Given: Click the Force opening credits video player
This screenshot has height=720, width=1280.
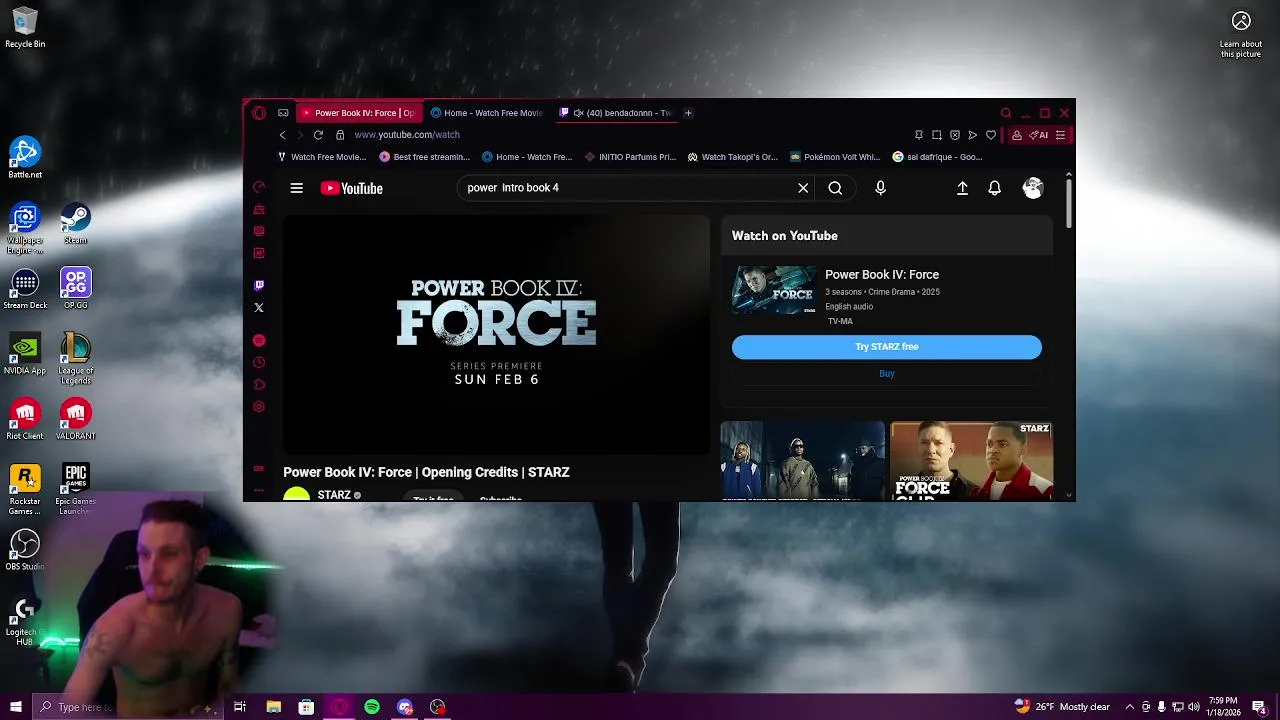Looking at the screenshot, I should coord(496,335).
